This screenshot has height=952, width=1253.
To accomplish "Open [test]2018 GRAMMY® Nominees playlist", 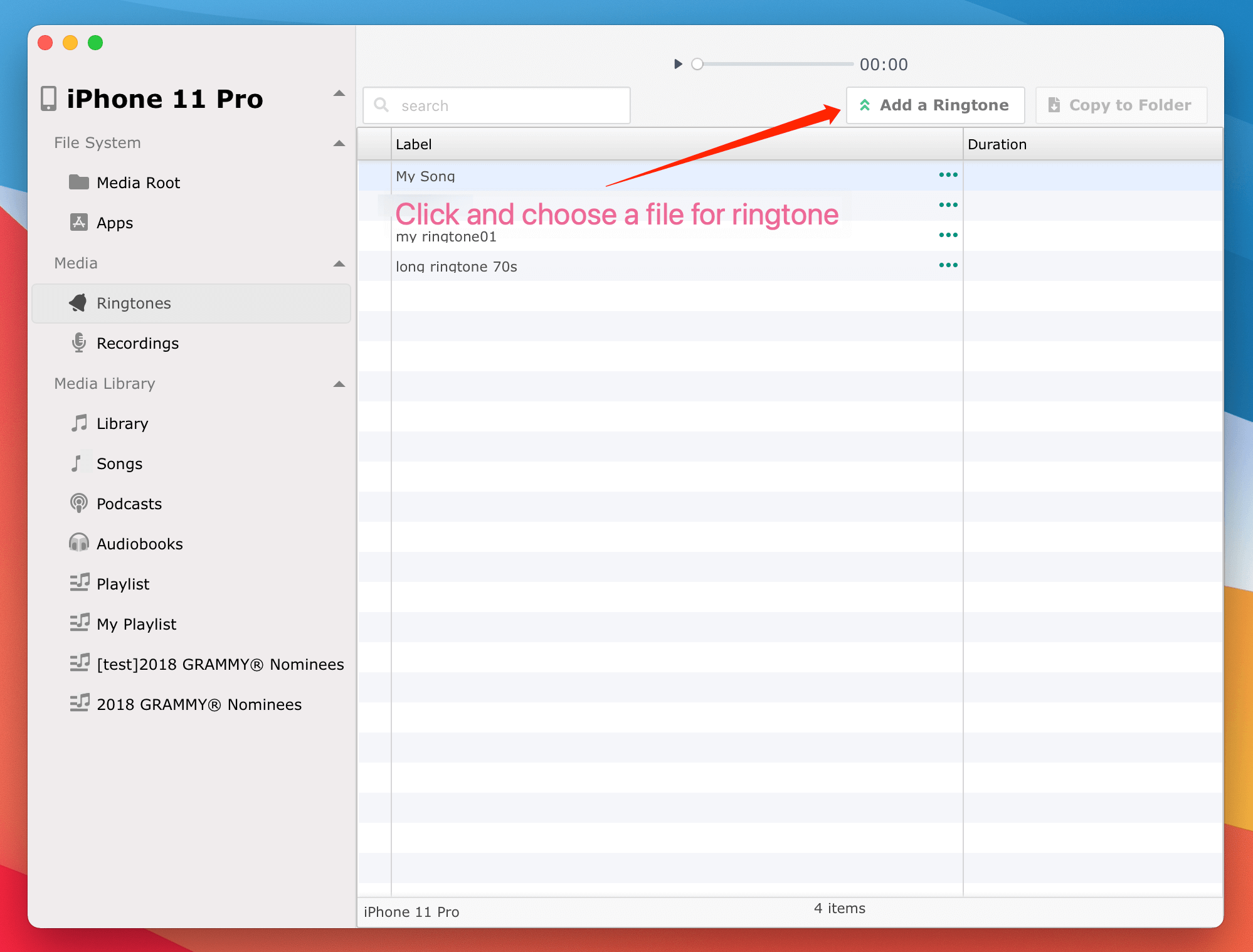I will 191,664.
